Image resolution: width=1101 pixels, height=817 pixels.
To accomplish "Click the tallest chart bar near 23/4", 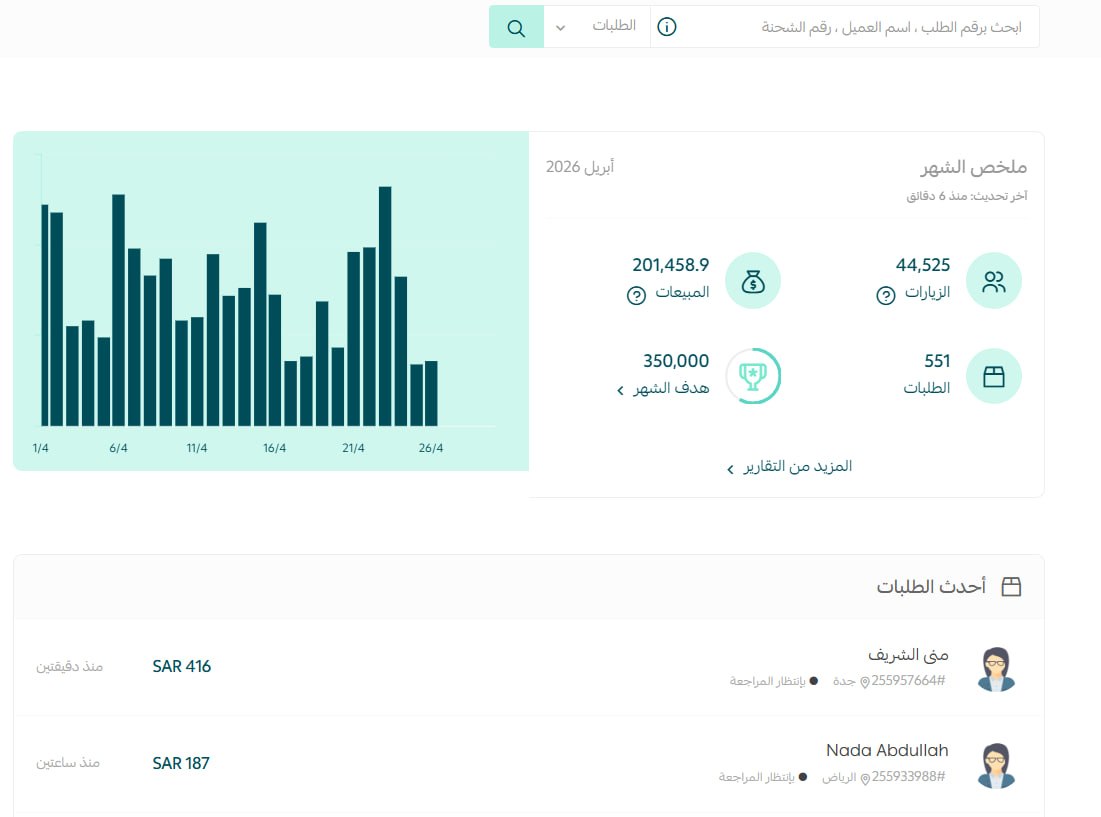I will (x=385, y=306).
